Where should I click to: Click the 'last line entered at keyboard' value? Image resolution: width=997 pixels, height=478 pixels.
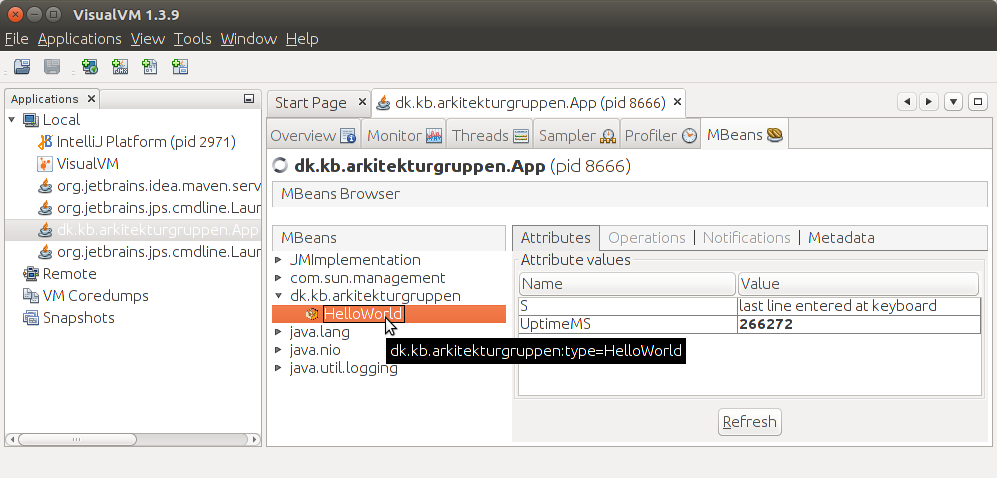click(837, 306)
